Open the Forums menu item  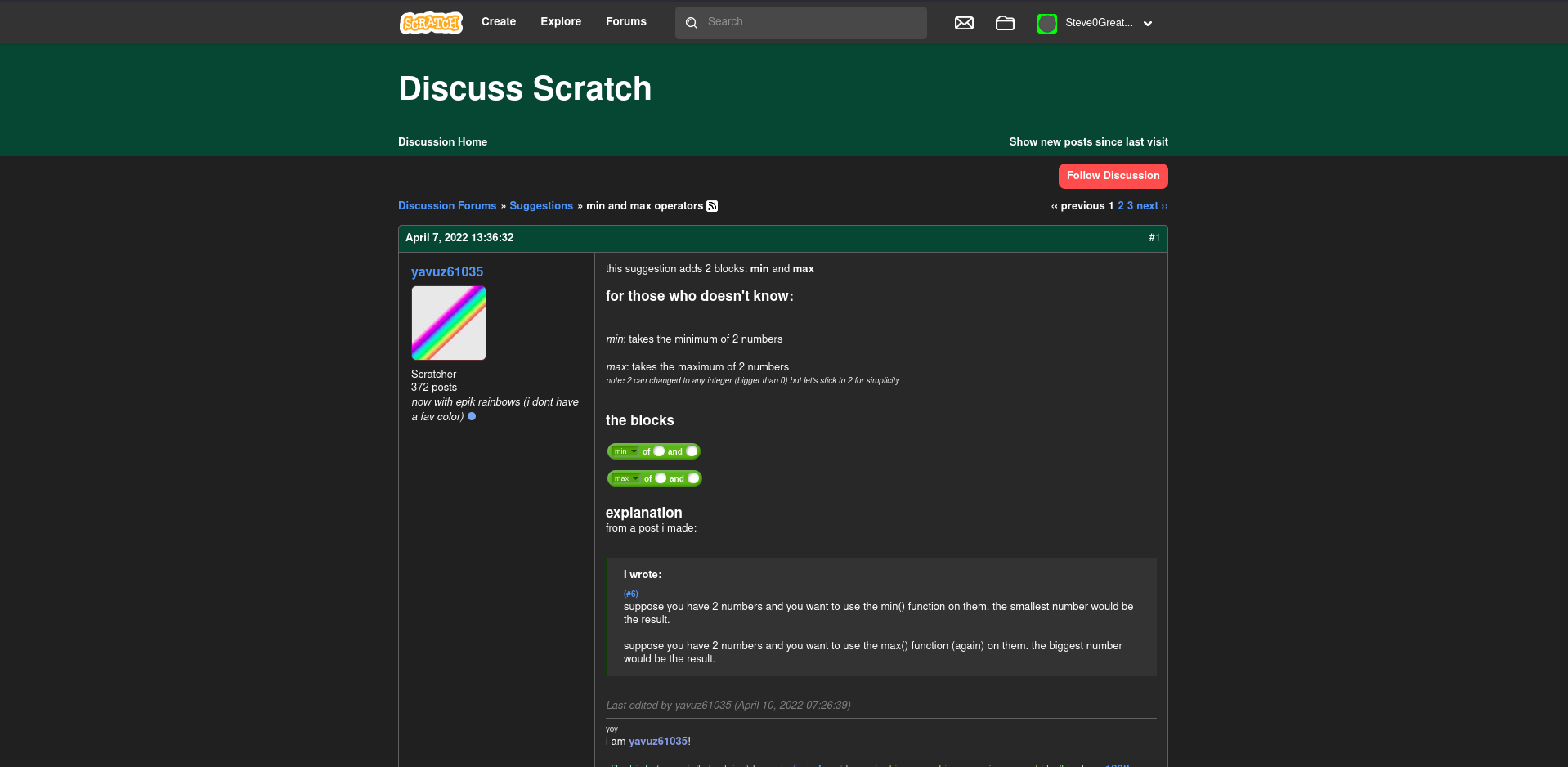(x=626, y=21)
